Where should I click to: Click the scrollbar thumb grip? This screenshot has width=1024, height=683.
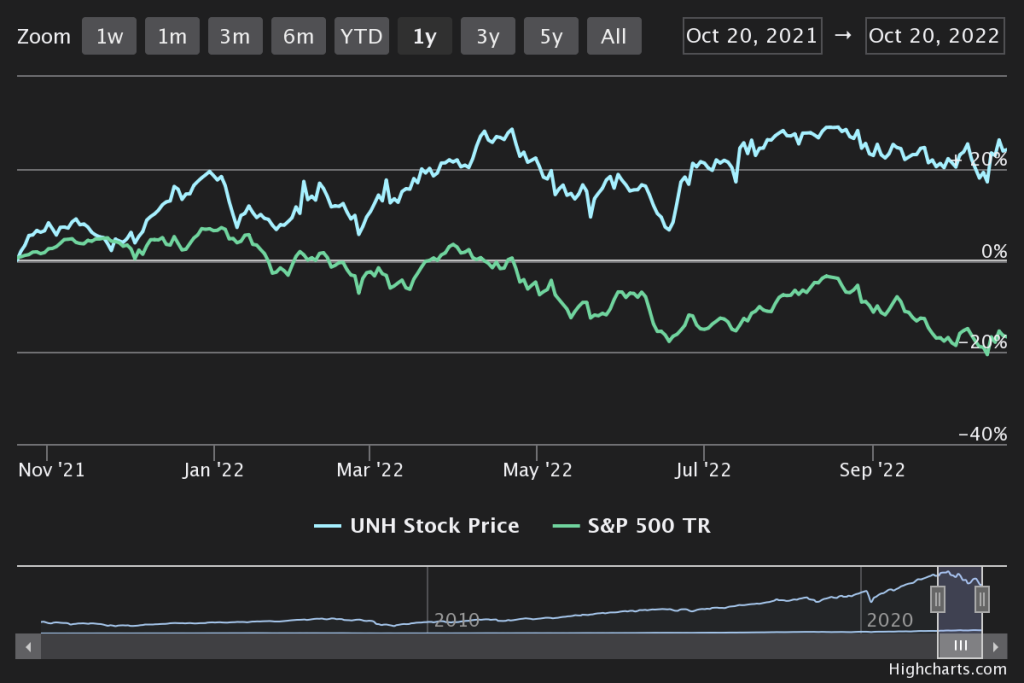pos(960,646)
